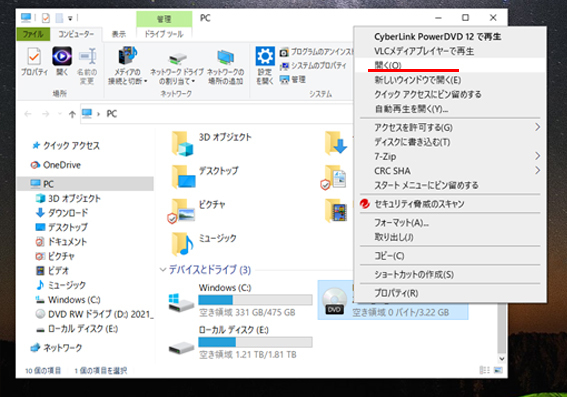This screenshot has width=567, height=397.
Task: Select クイック アクセス in navigation pane
Action: point(66,146)
